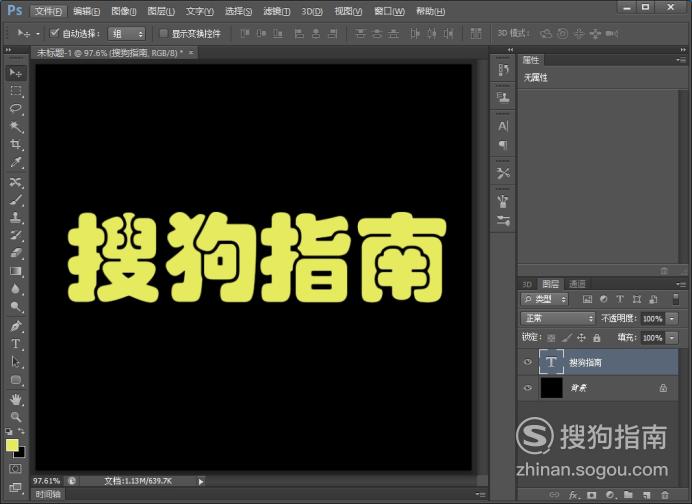Toggle lock image pixels
Image resolution: width=692 pixels, height=504 pixels.
567,338
